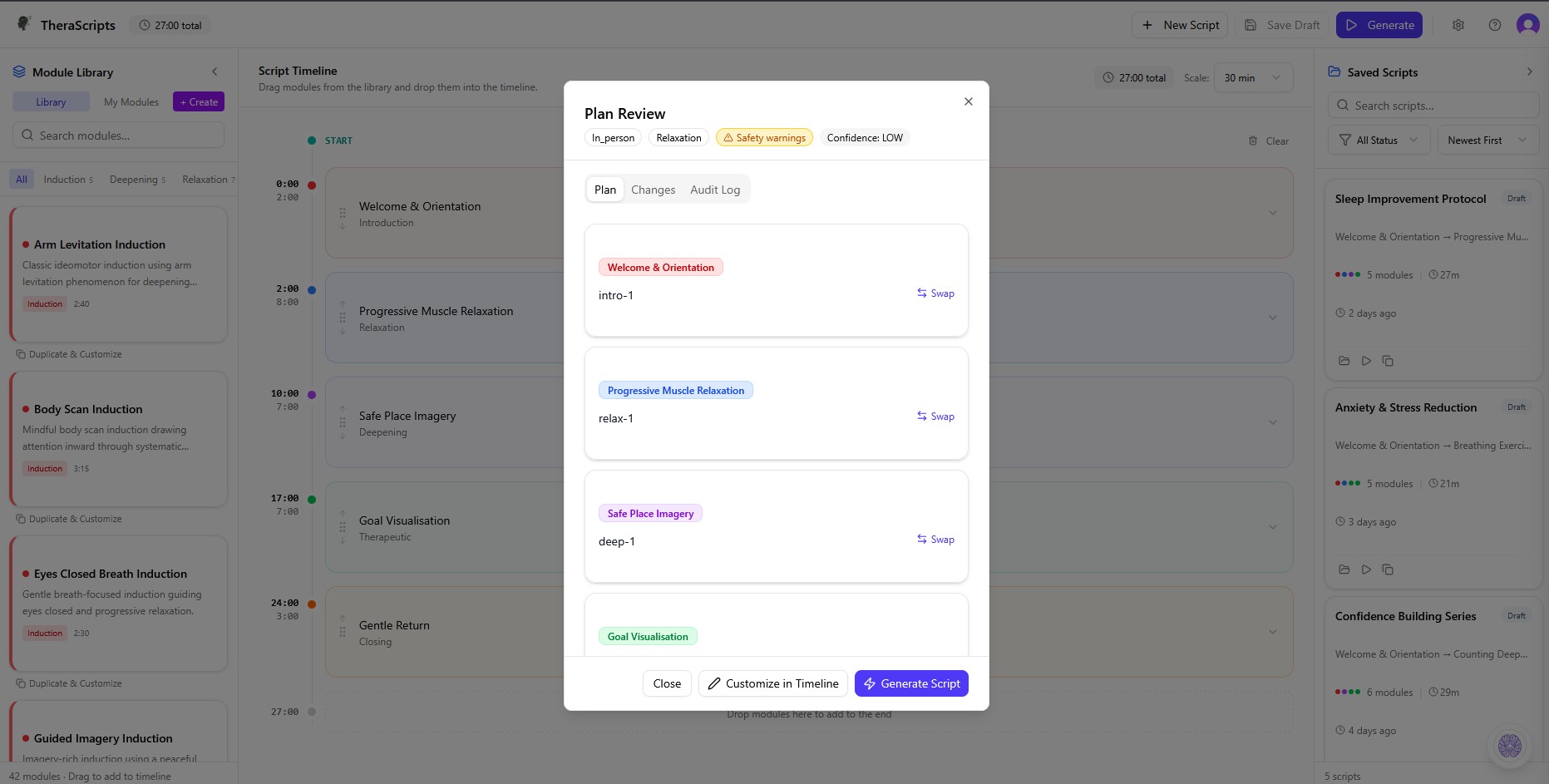Click the floating brain icon bottom-right

click(x=1510, y=746)
